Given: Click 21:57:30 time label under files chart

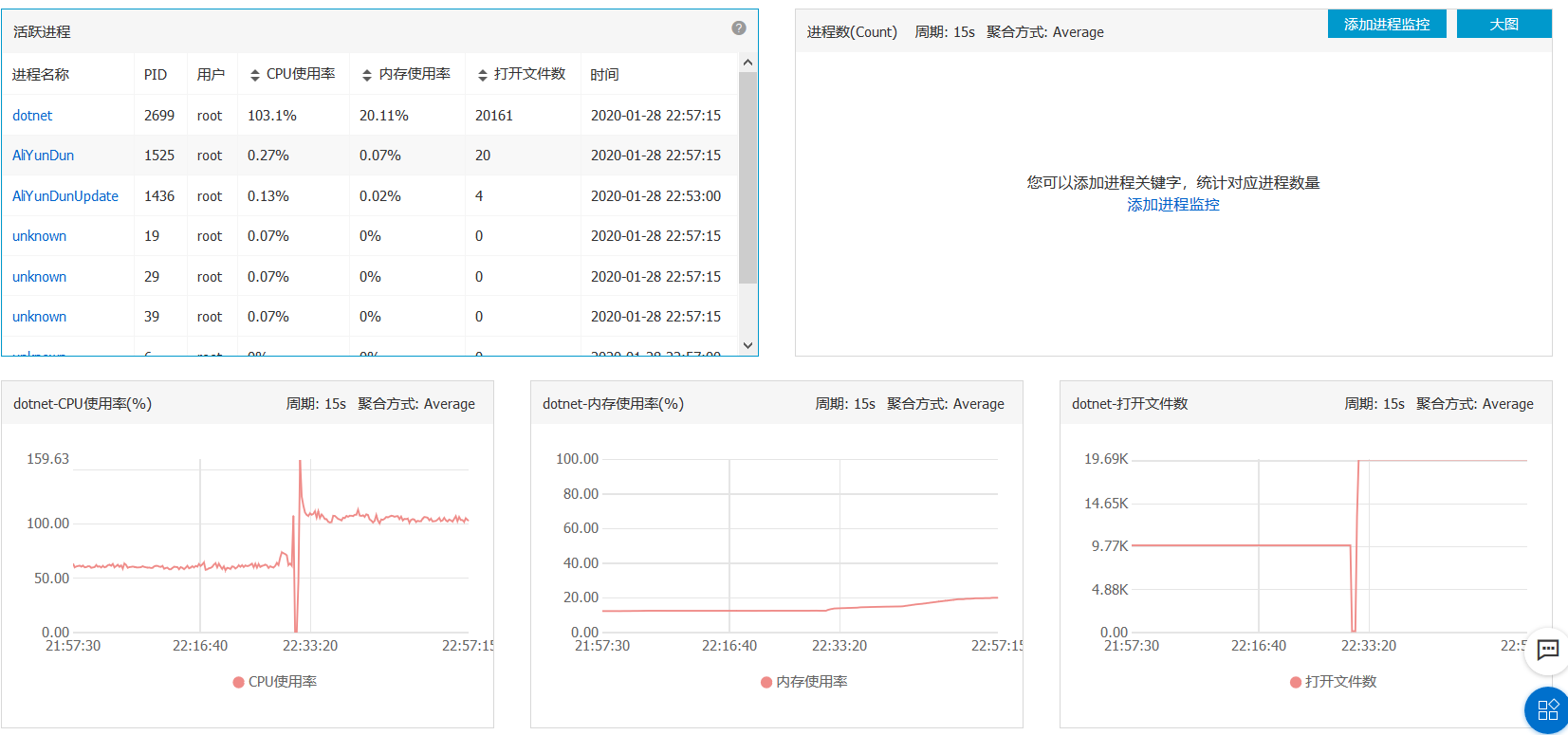Looking at the screenshot, I should point(1132,646).
